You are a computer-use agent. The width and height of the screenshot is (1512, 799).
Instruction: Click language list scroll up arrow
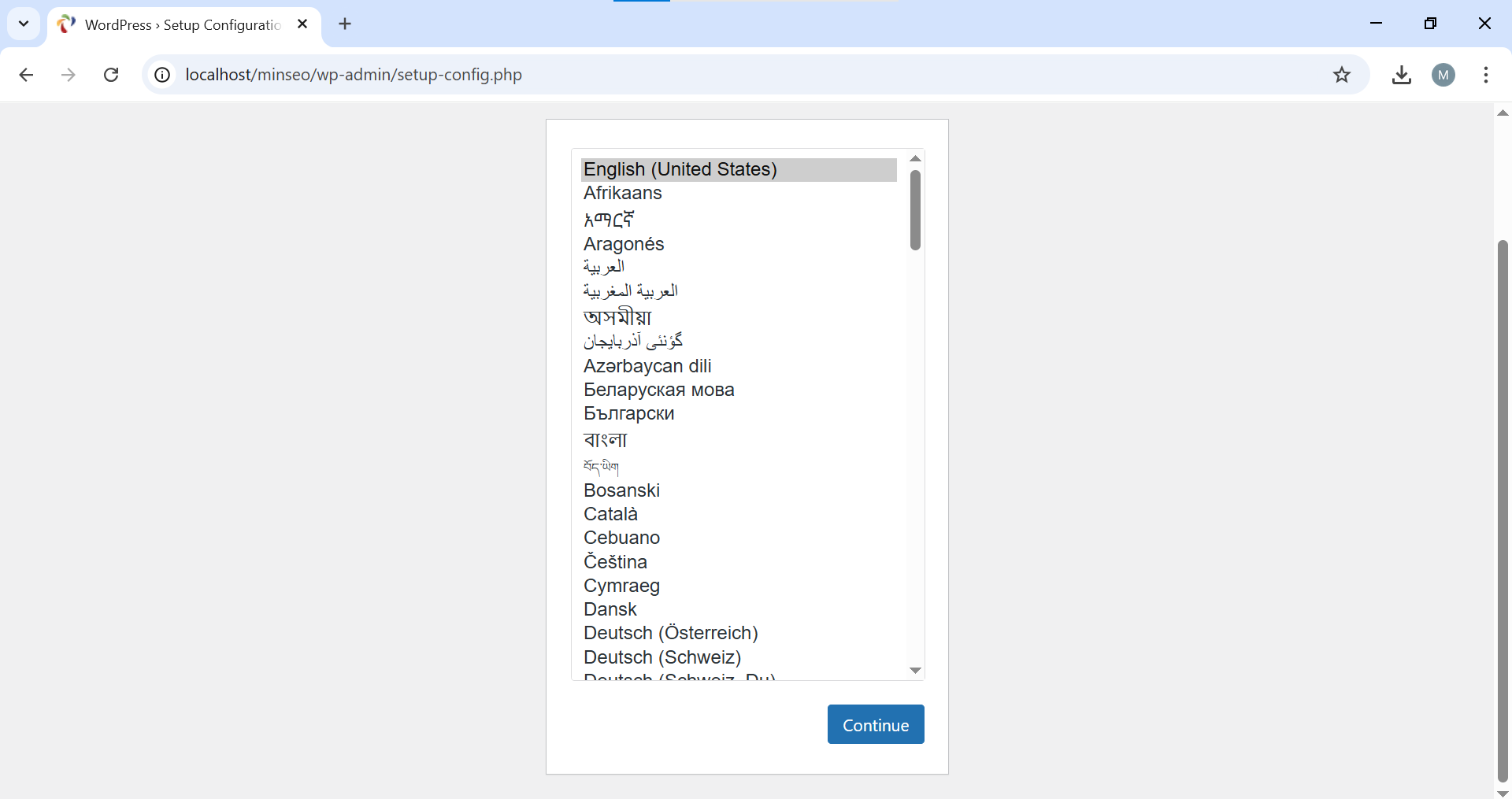pyautogui.click(x=915, y=159)
